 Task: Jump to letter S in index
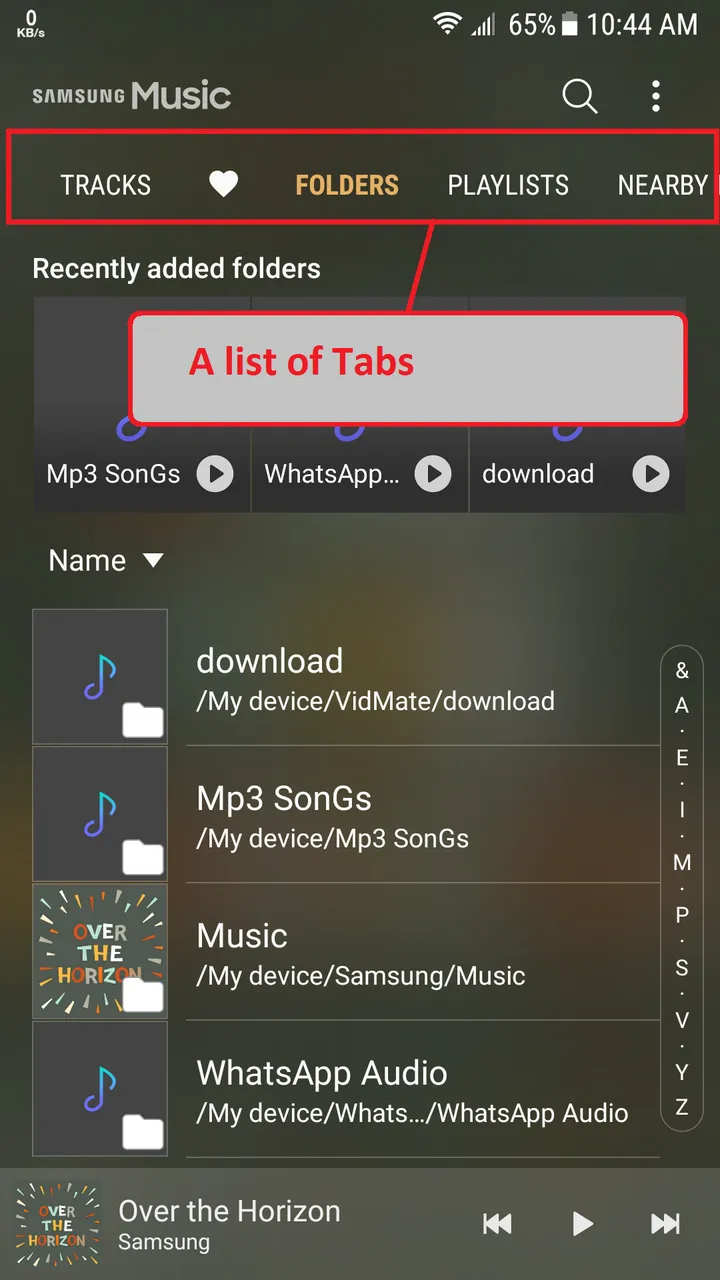682,967
